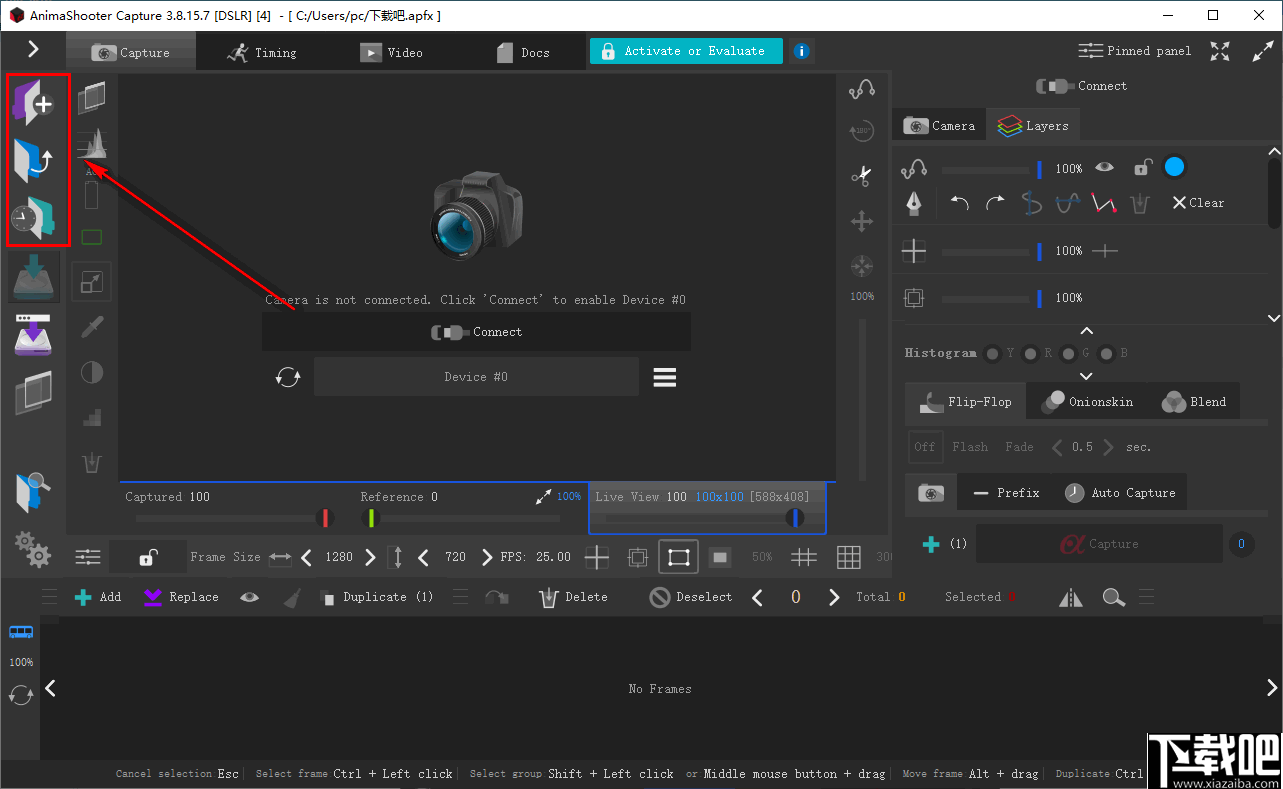This screenshot has width=1283, height=789.
Task: Select the histogram R channel radio
Action: (x=1030, y=353)
